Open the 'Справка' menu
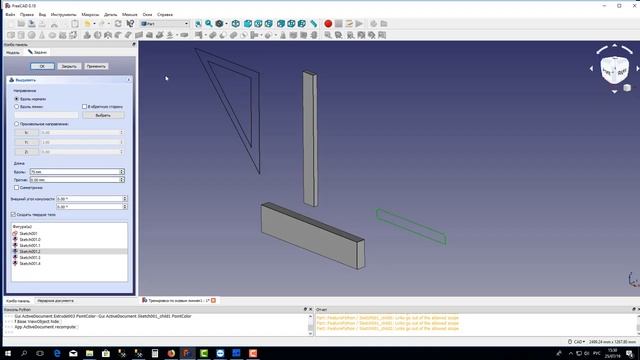This screenshot has height=360, width=640. tap(165, 14)
